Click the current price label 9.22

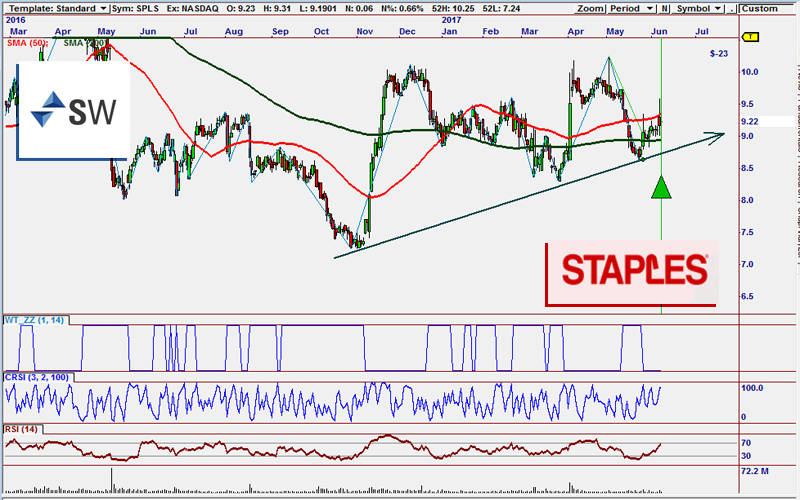(749, 121)
